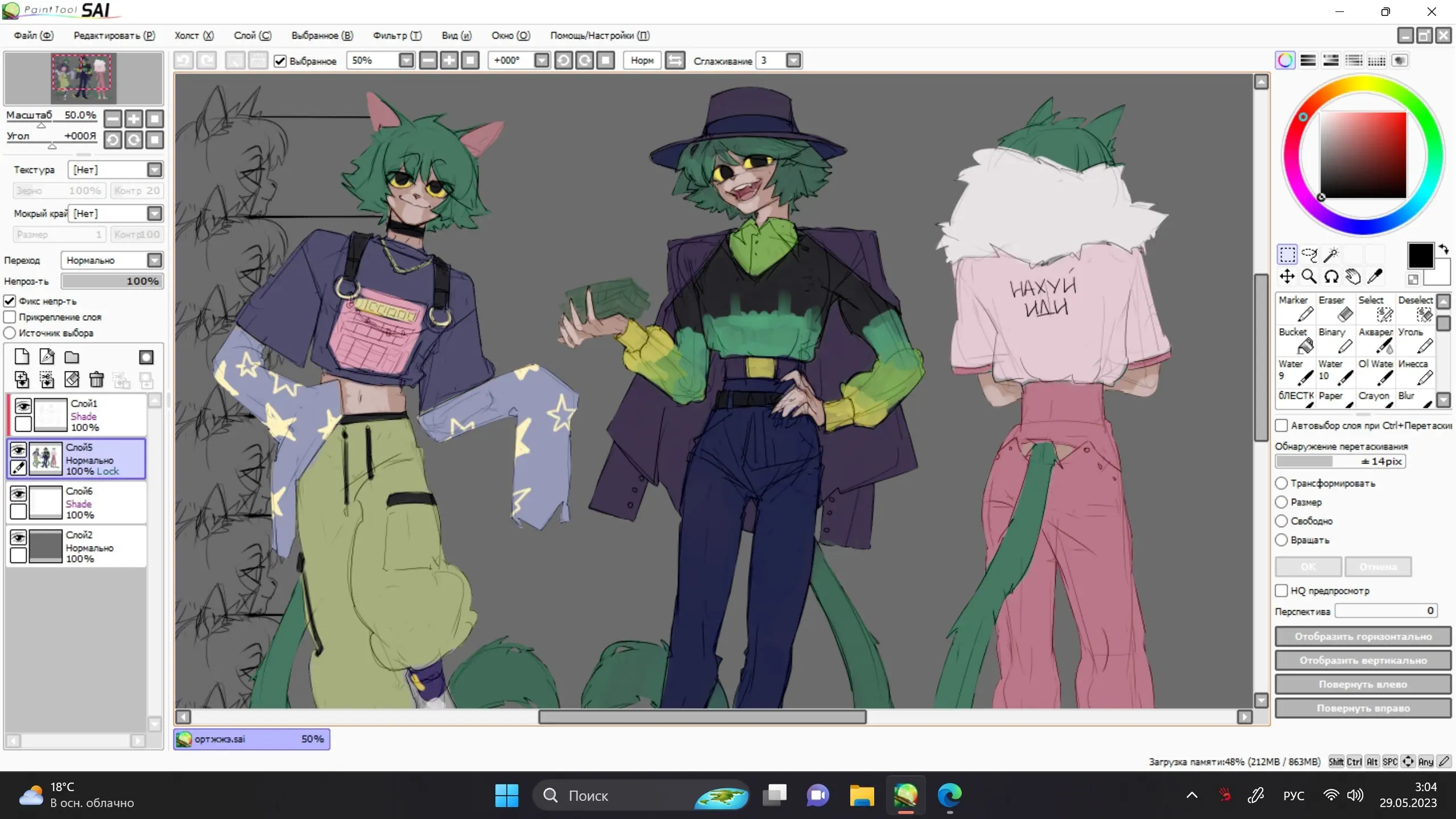The image size is (1456, 819).
Task: Adjust the Непроз-ть opacity slider
Action: tap(113, 281)
